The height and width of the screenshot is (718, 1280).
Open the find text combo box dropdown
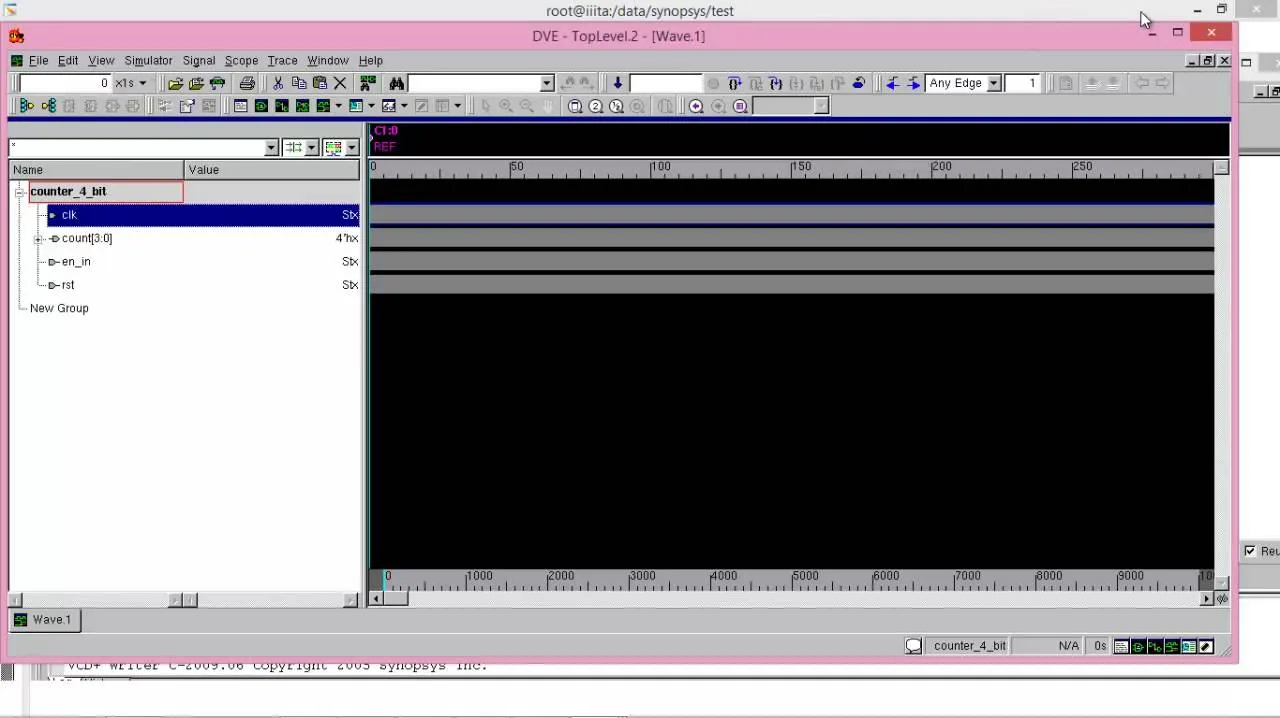coord(547,83)
